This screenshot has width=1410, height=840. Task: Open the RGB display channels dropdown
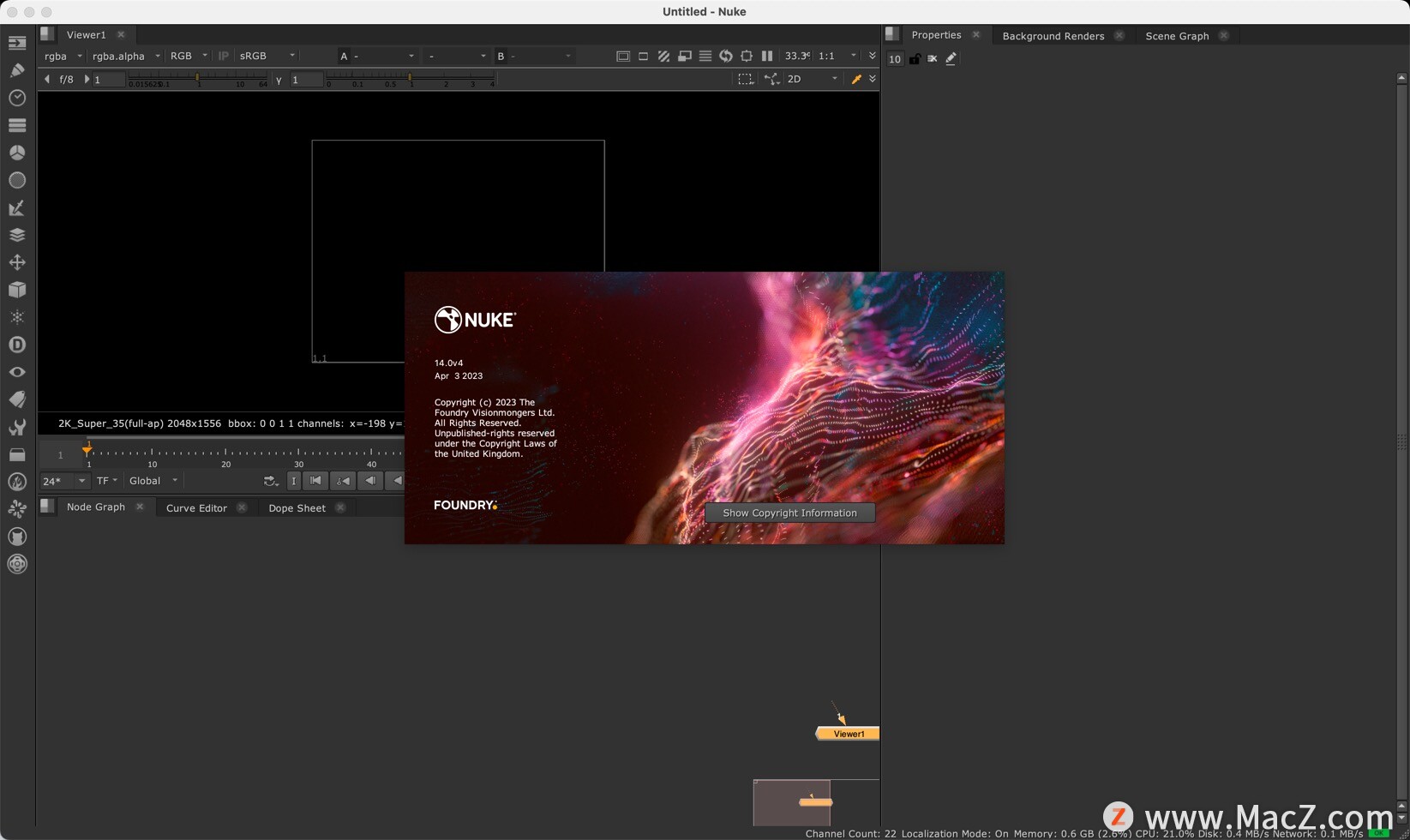189,56
